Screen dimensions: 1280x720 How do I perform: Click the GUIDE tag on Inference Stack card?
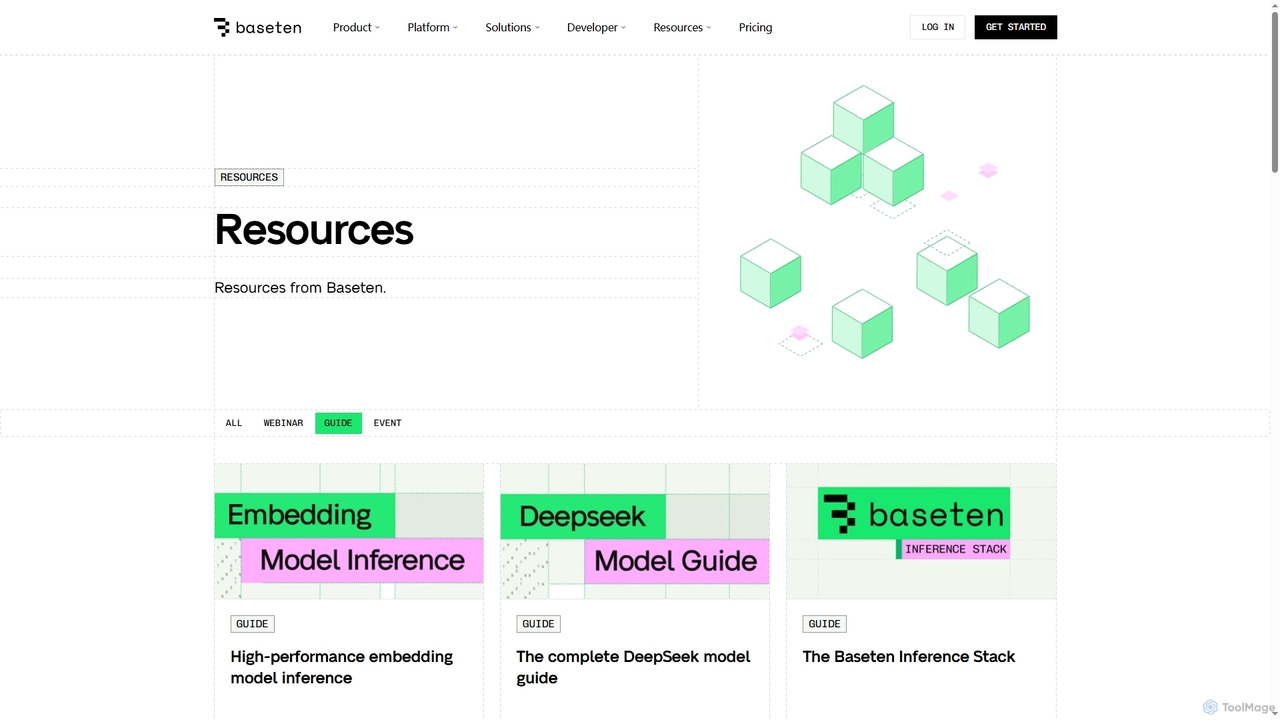point(824,624)
